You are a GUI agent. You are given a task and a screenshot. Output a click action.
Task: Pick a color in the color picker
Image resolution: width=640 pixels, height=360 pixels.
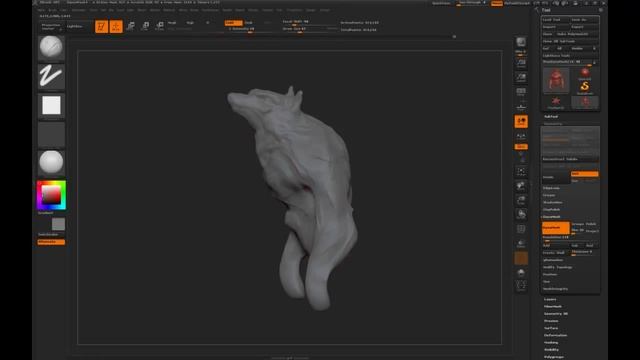point(51,195)
